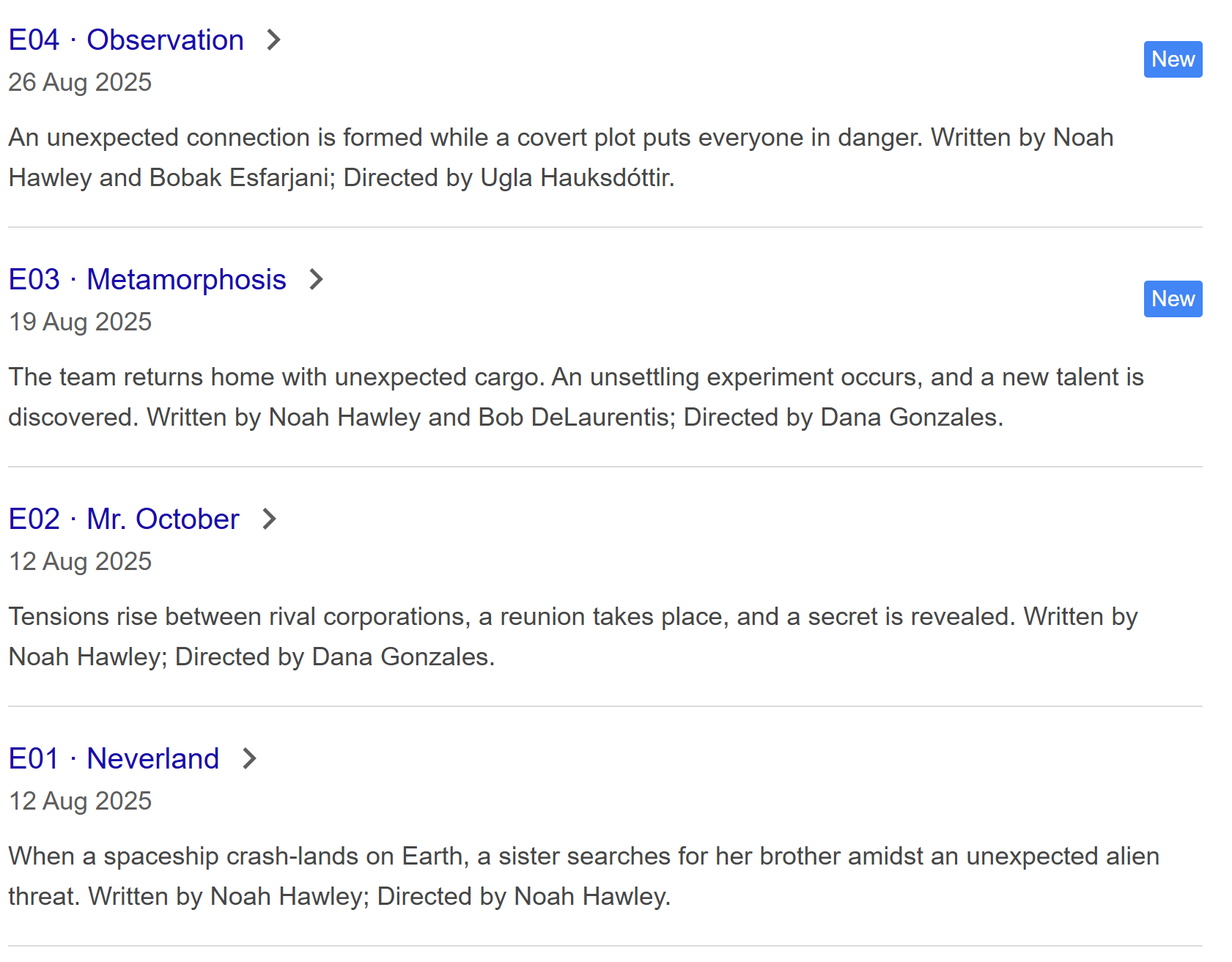Screen dimensions: 1232x962
Task: Click the New badge for Metamorphosis
Action: point(1173,299)
